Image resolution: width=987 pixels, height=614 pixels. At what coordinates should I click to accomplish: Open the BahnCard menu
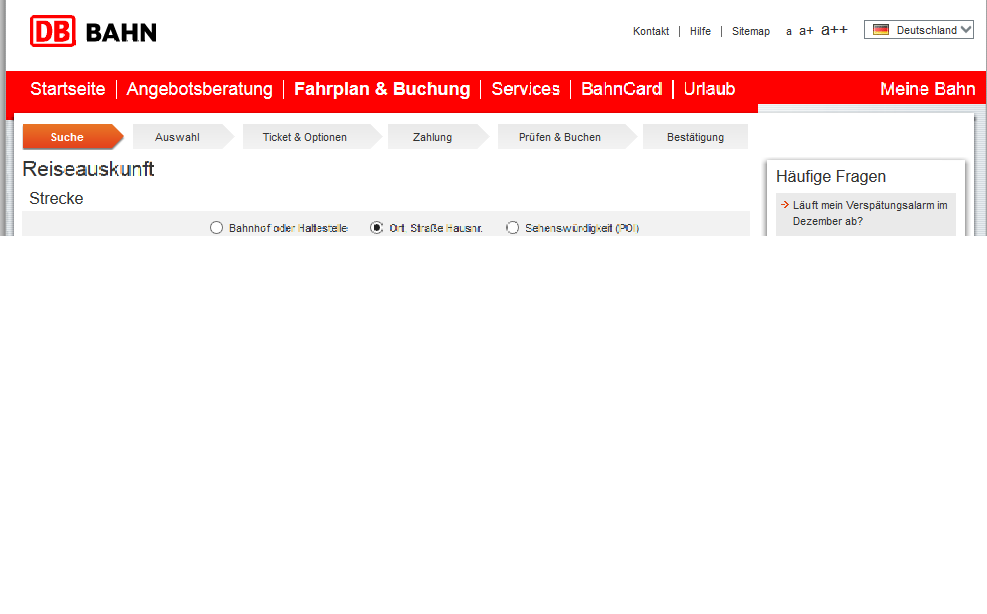(621, 89)
